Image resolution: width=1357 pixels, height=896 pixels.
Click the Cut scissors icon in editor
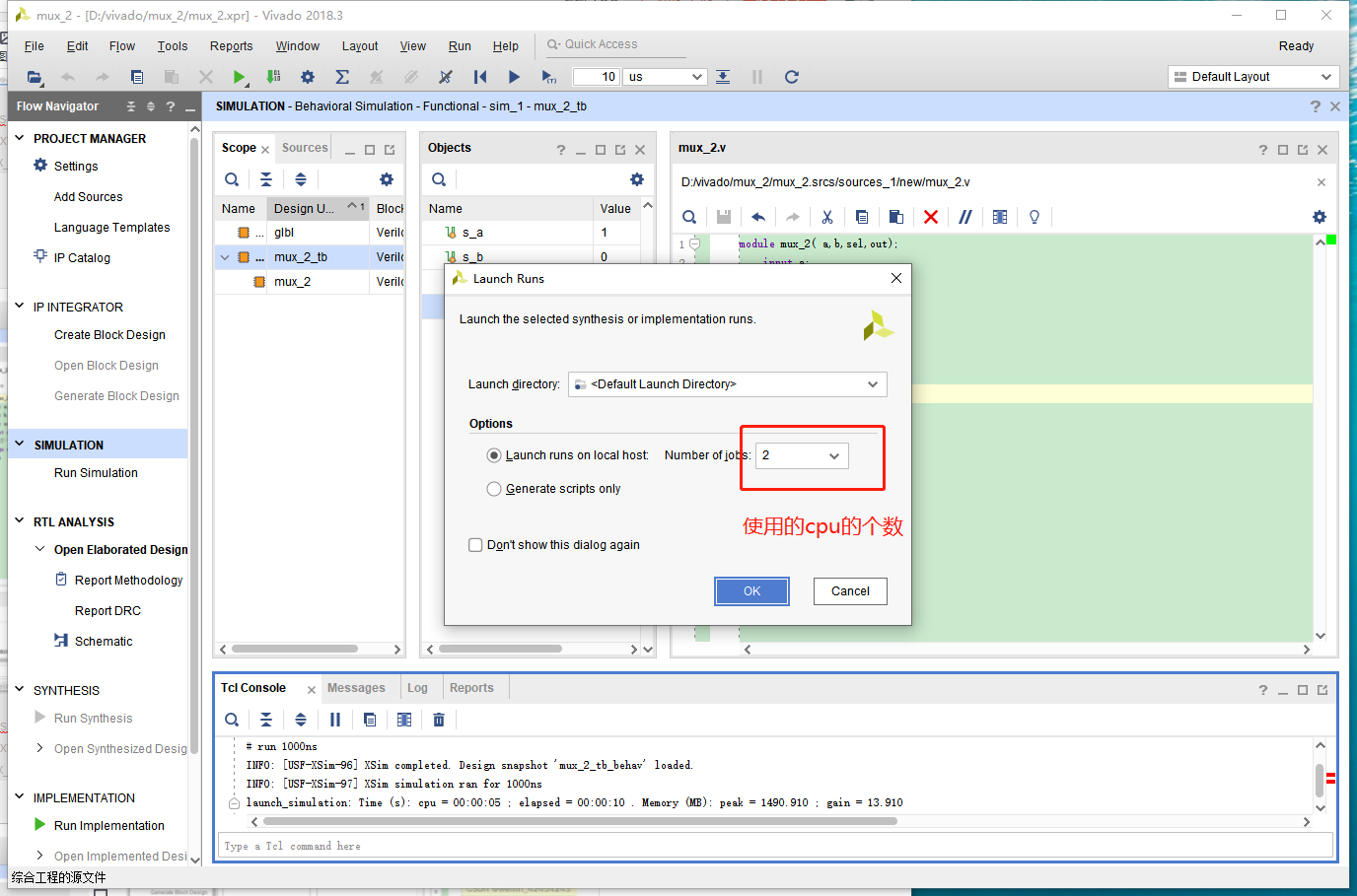click(827, 217)
